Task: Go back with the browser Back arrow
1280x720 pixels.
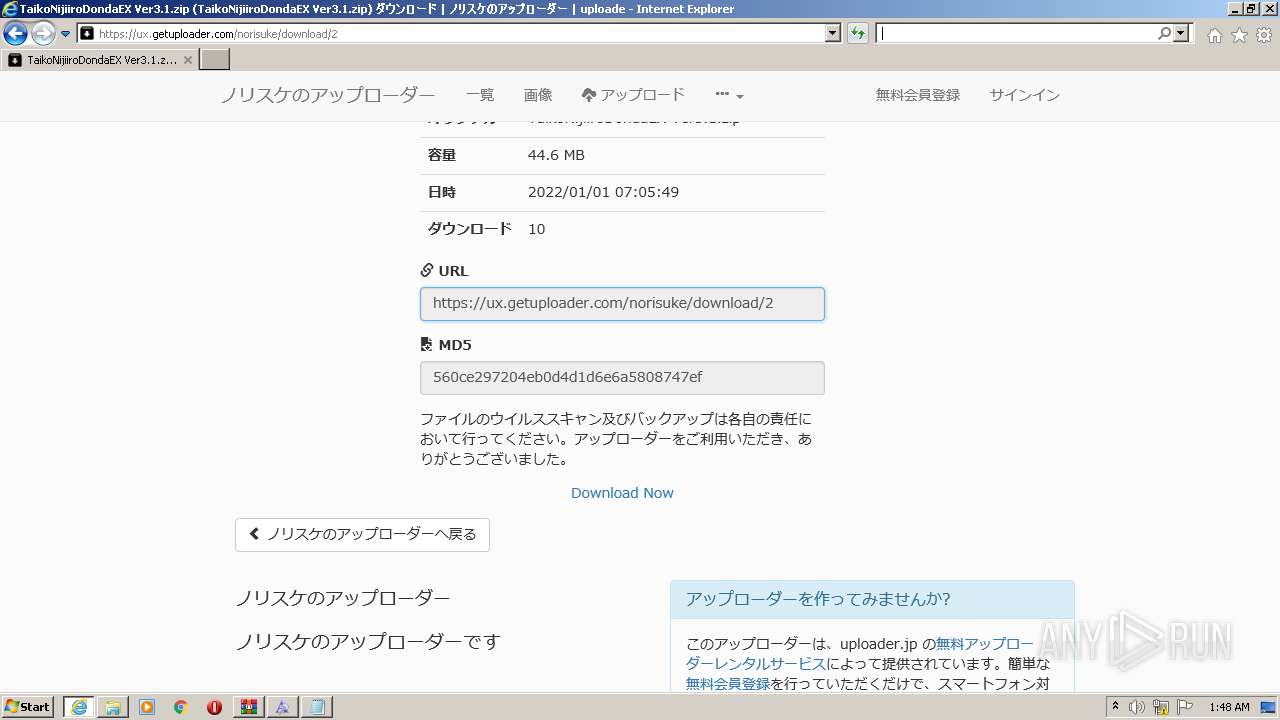Action: click(15, 34)
